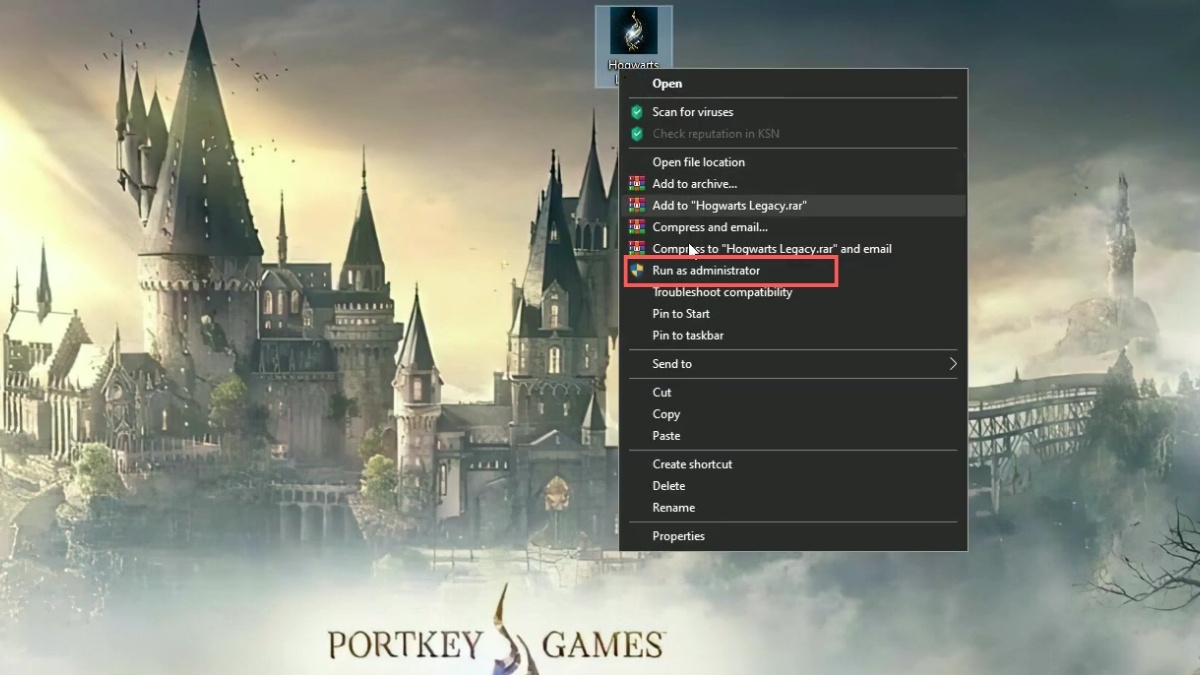1200x675 pixels.
Task: Choose Pin to Start
Action: (x=681, y=314)
